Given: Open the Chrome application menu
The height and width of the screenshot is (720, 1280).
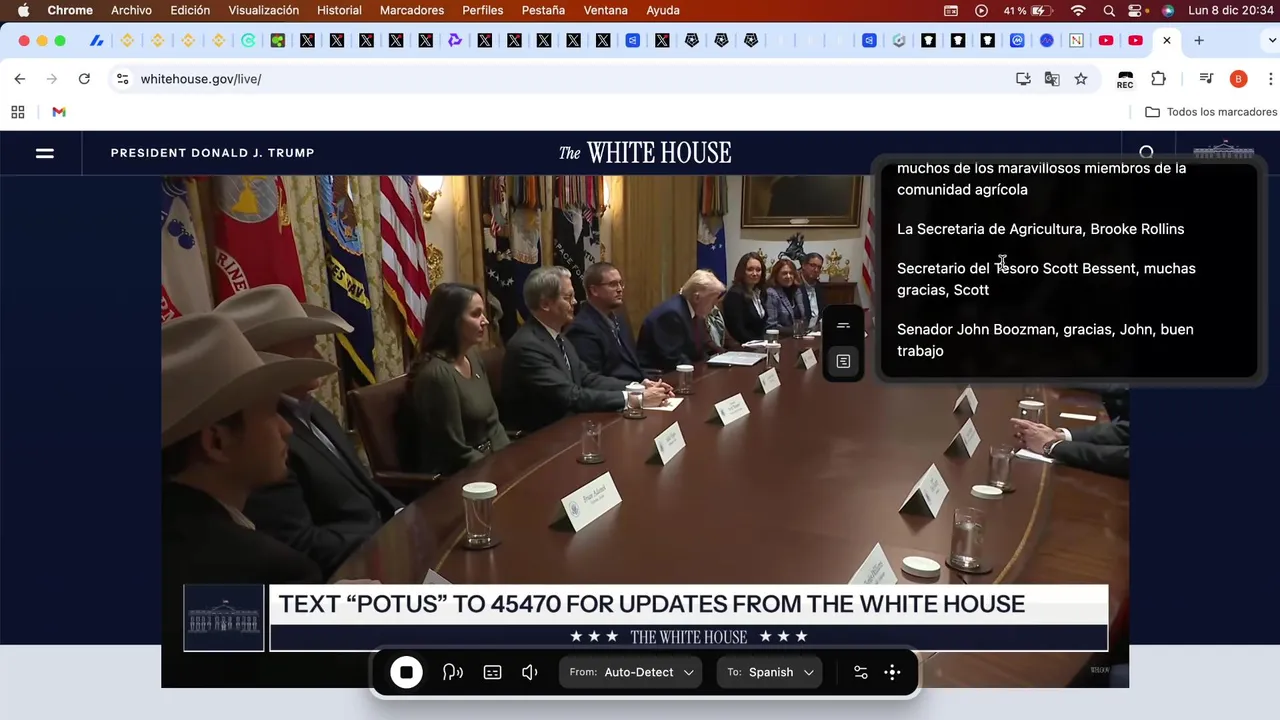Looking at the screenshot, I should point(70,10).
